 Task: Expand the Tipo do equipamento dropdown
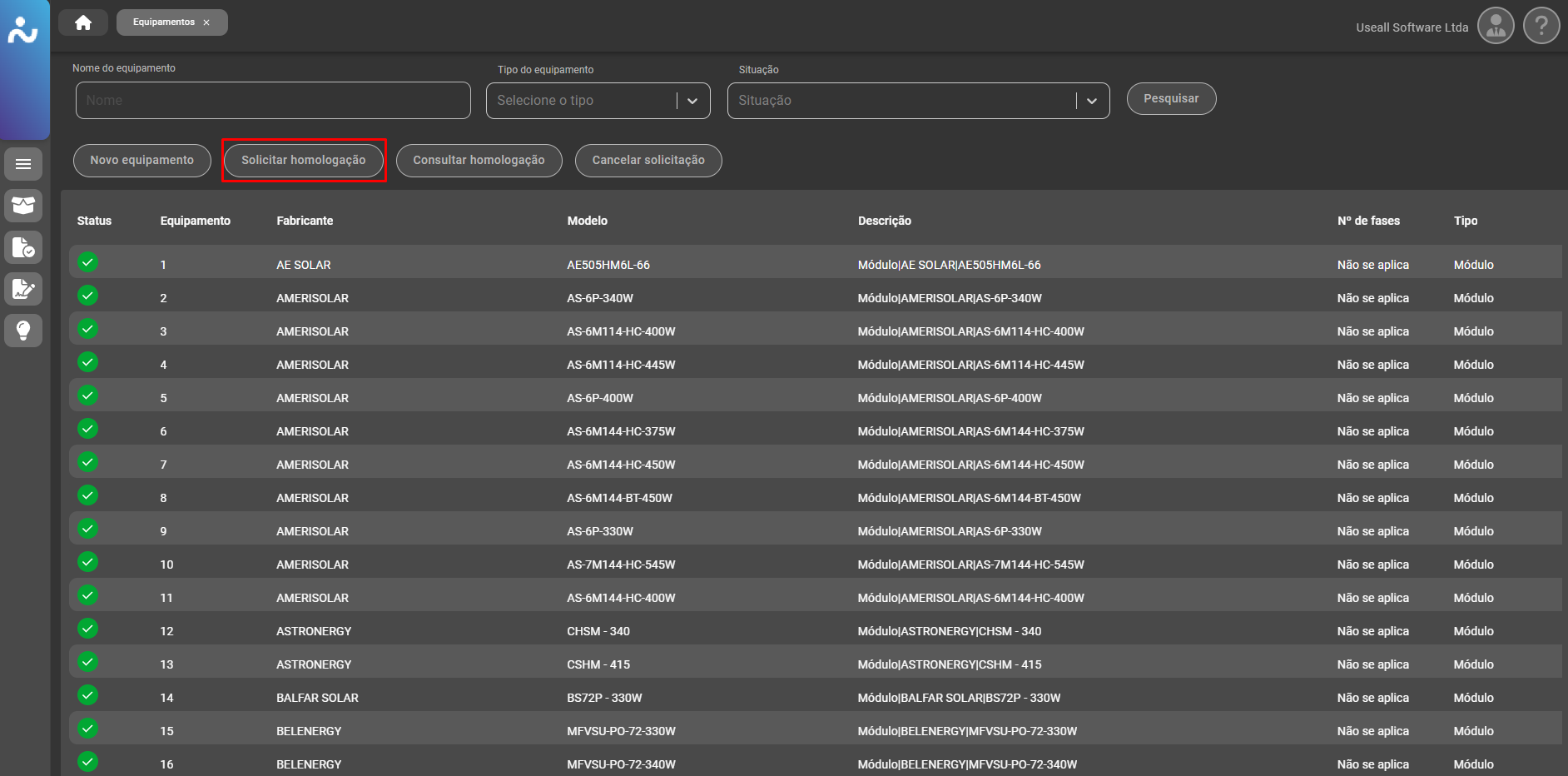(692, 101)
